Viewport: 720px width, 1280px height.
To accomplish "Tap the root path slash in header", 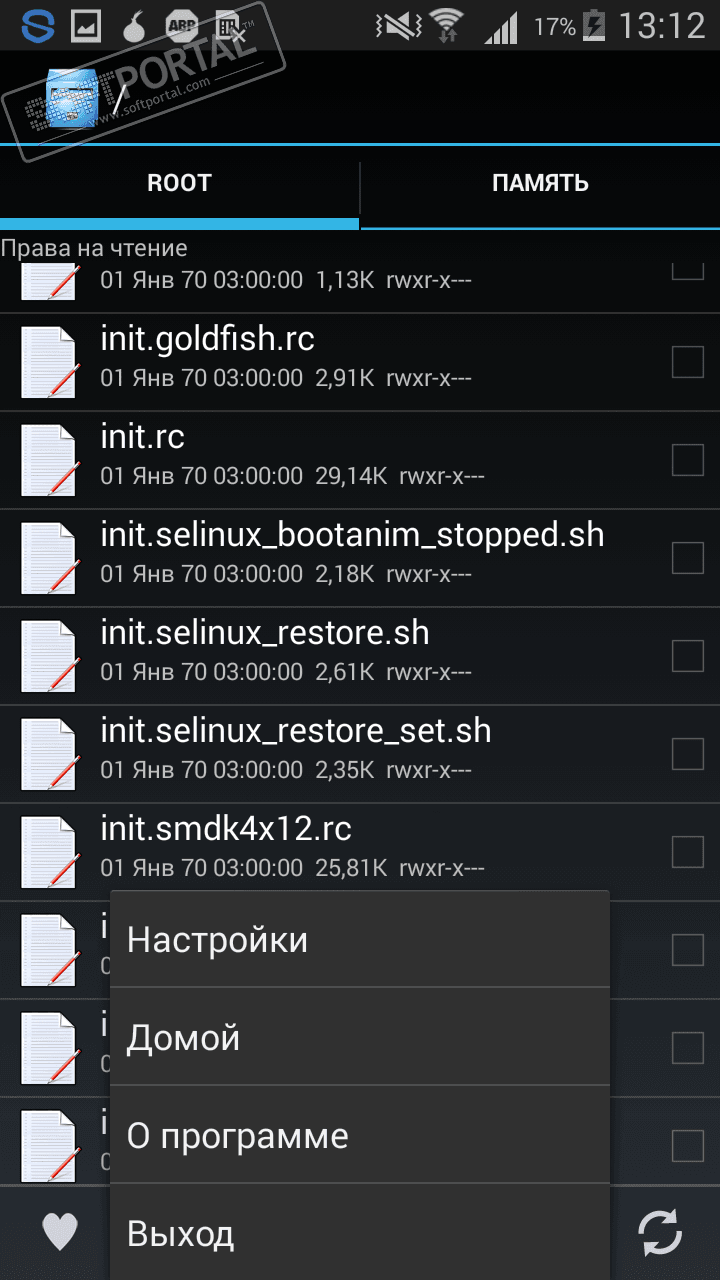I will (119, 98).
